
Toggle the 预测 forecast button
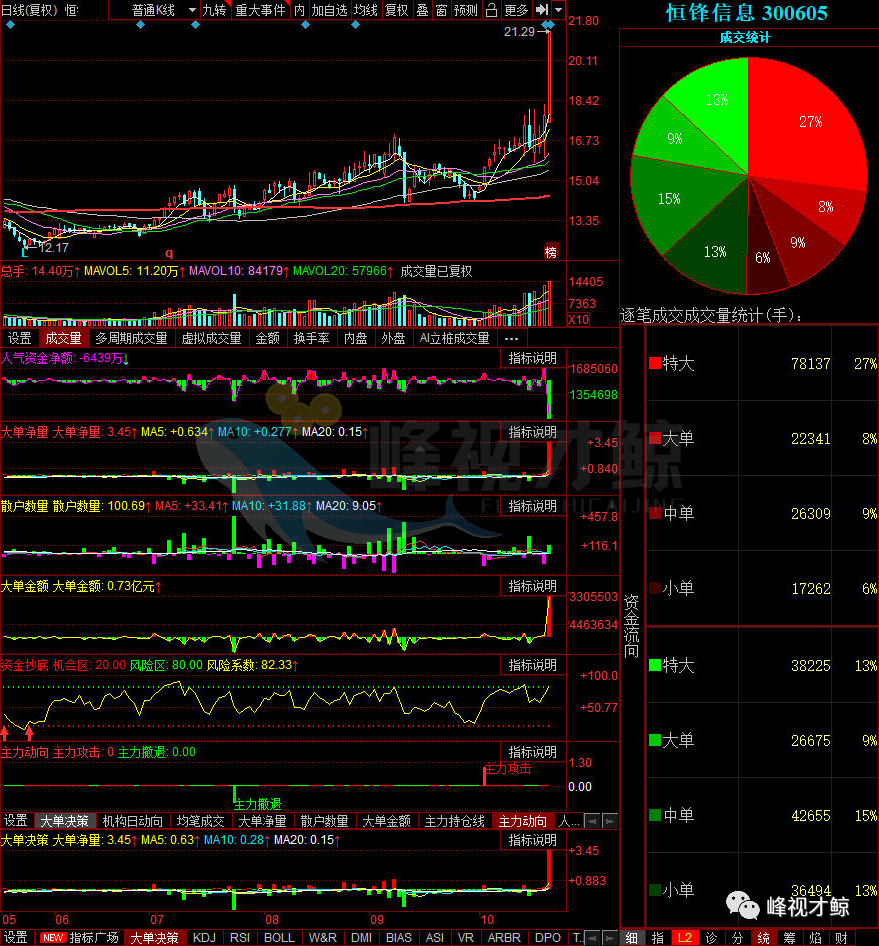[466, 10]
